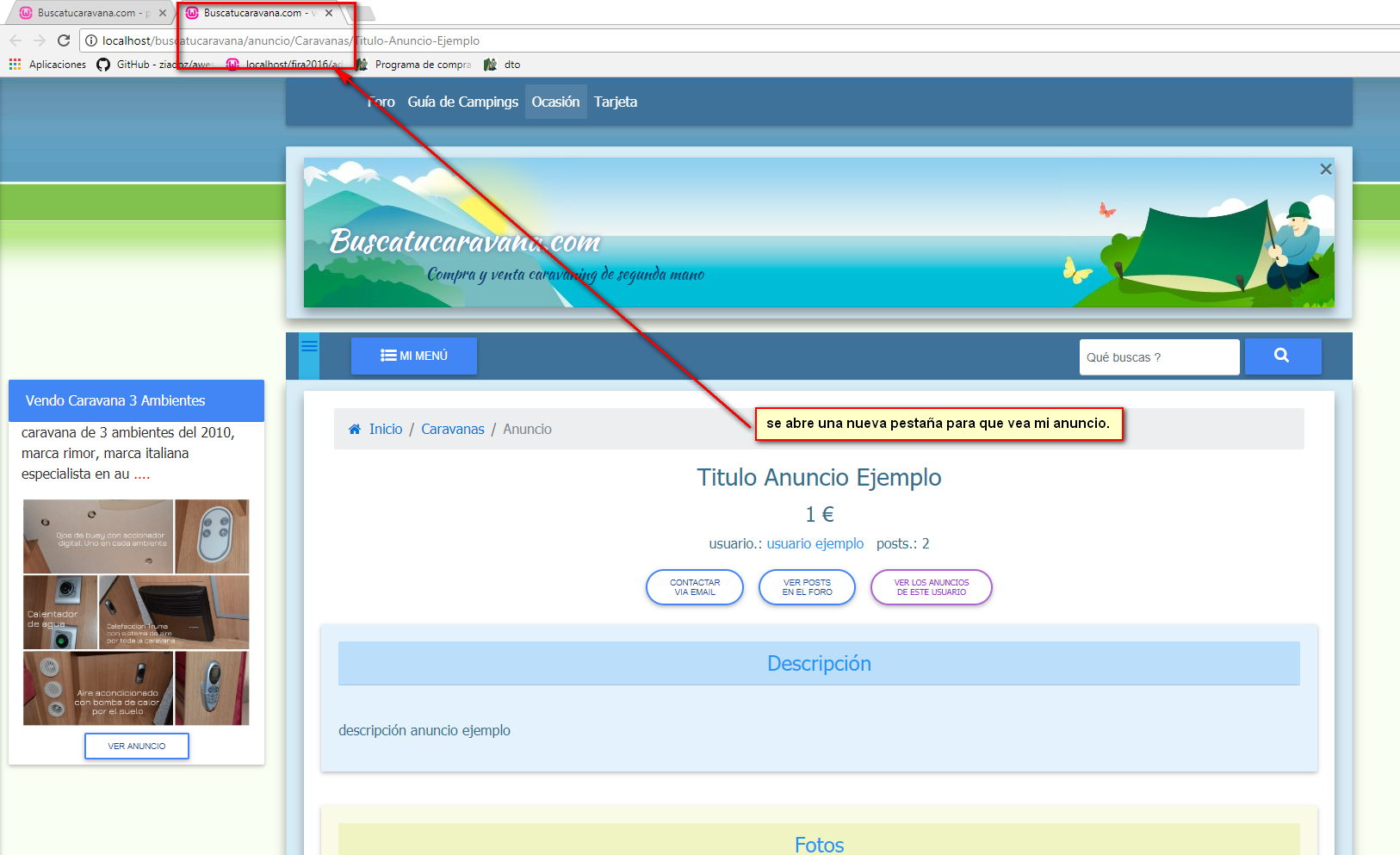Click the Descripción section header

coord(819,664)
